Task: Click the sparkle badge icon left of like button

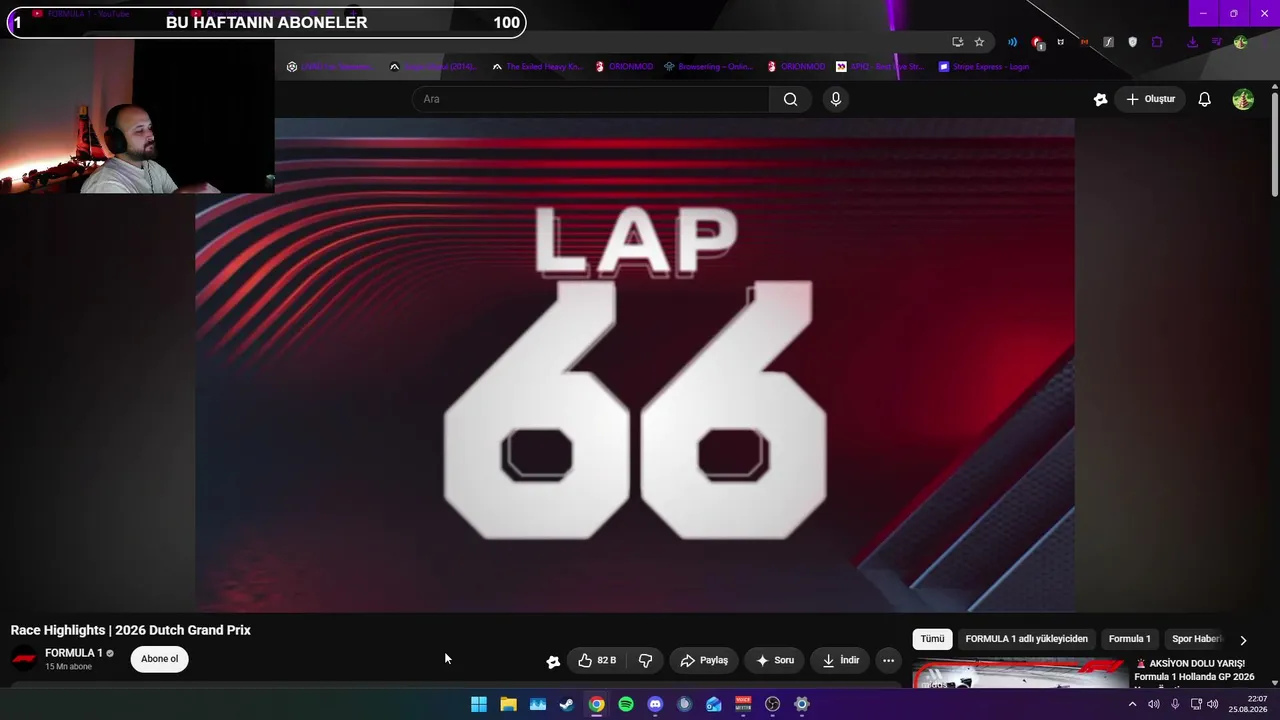Action: click(x=553, y=661)
